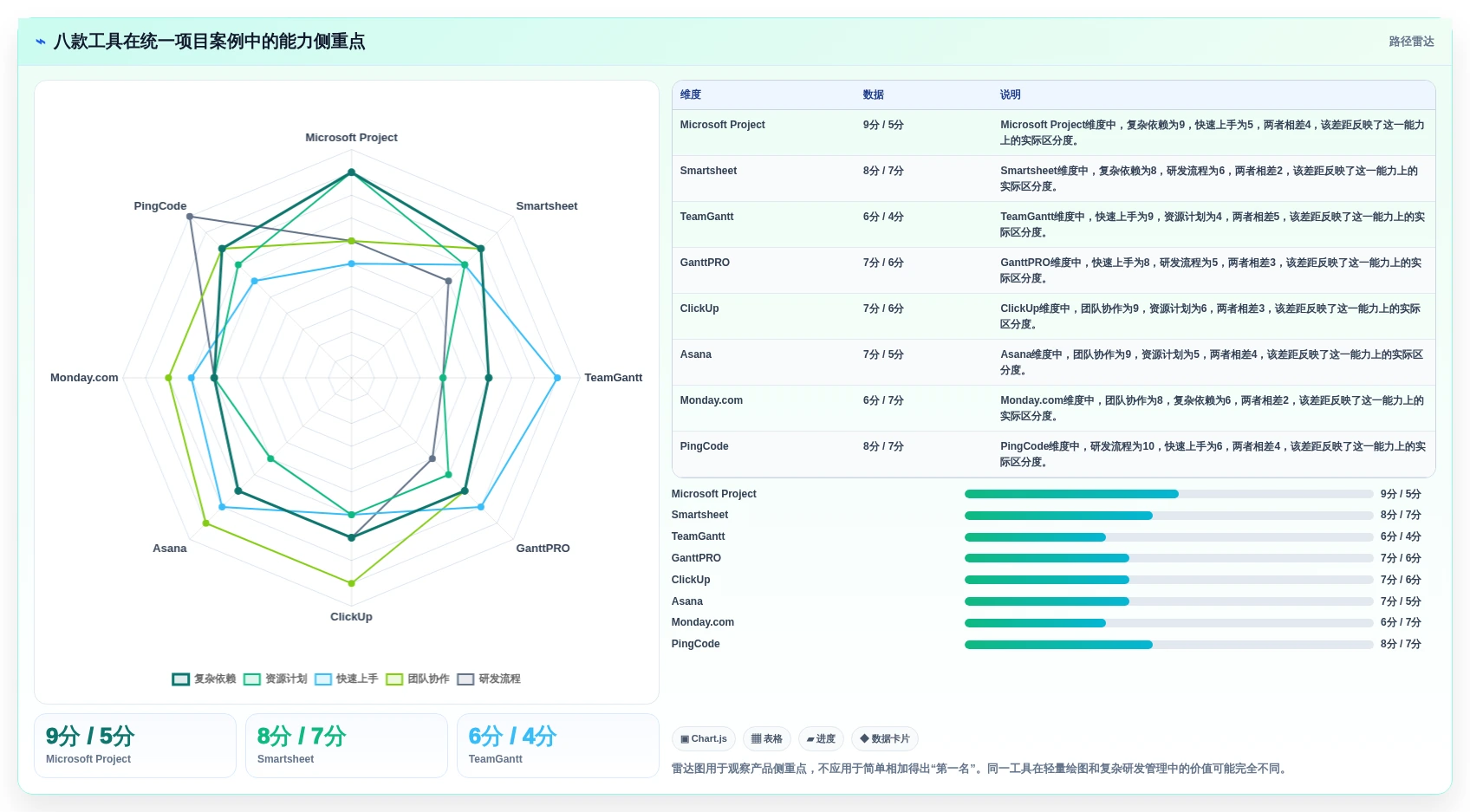This screenshot has width=1470, height=812.
Task: Click the GanttPRO radar axis label
Action: [543, 549]
